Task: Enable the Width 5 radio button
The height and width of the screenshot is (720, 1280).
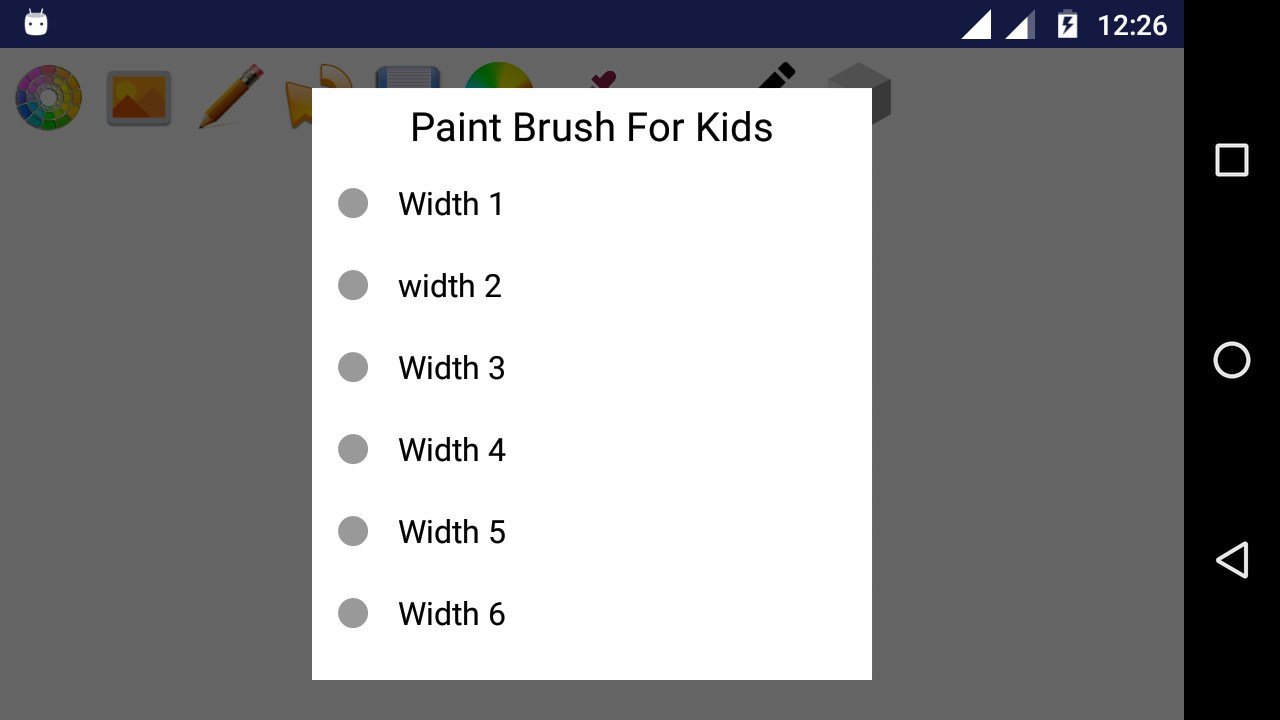Action: [353, 531]
